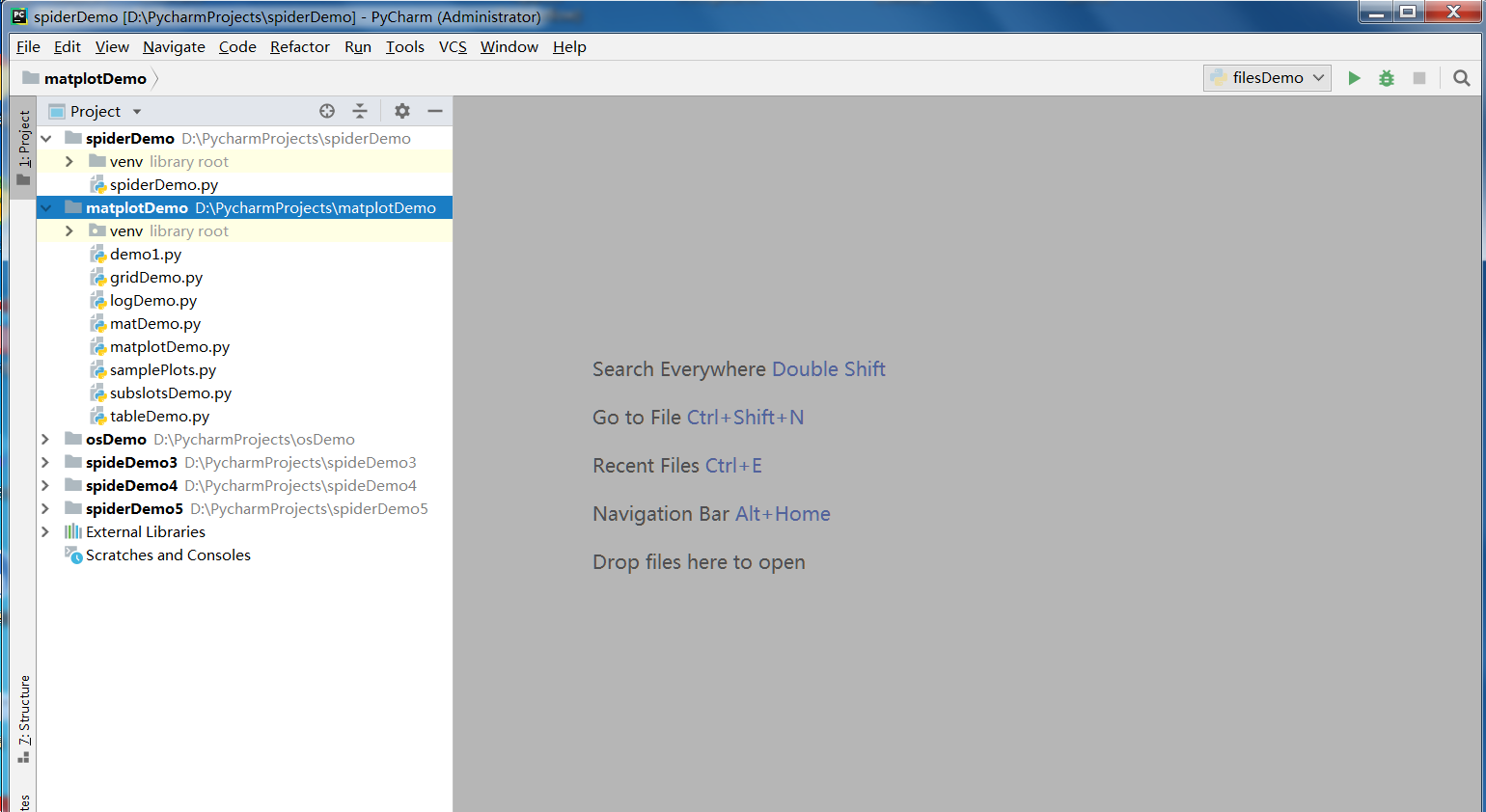1486x812 pixels.
Task: Expand the osDemo project node
Action: click(45, 439)
